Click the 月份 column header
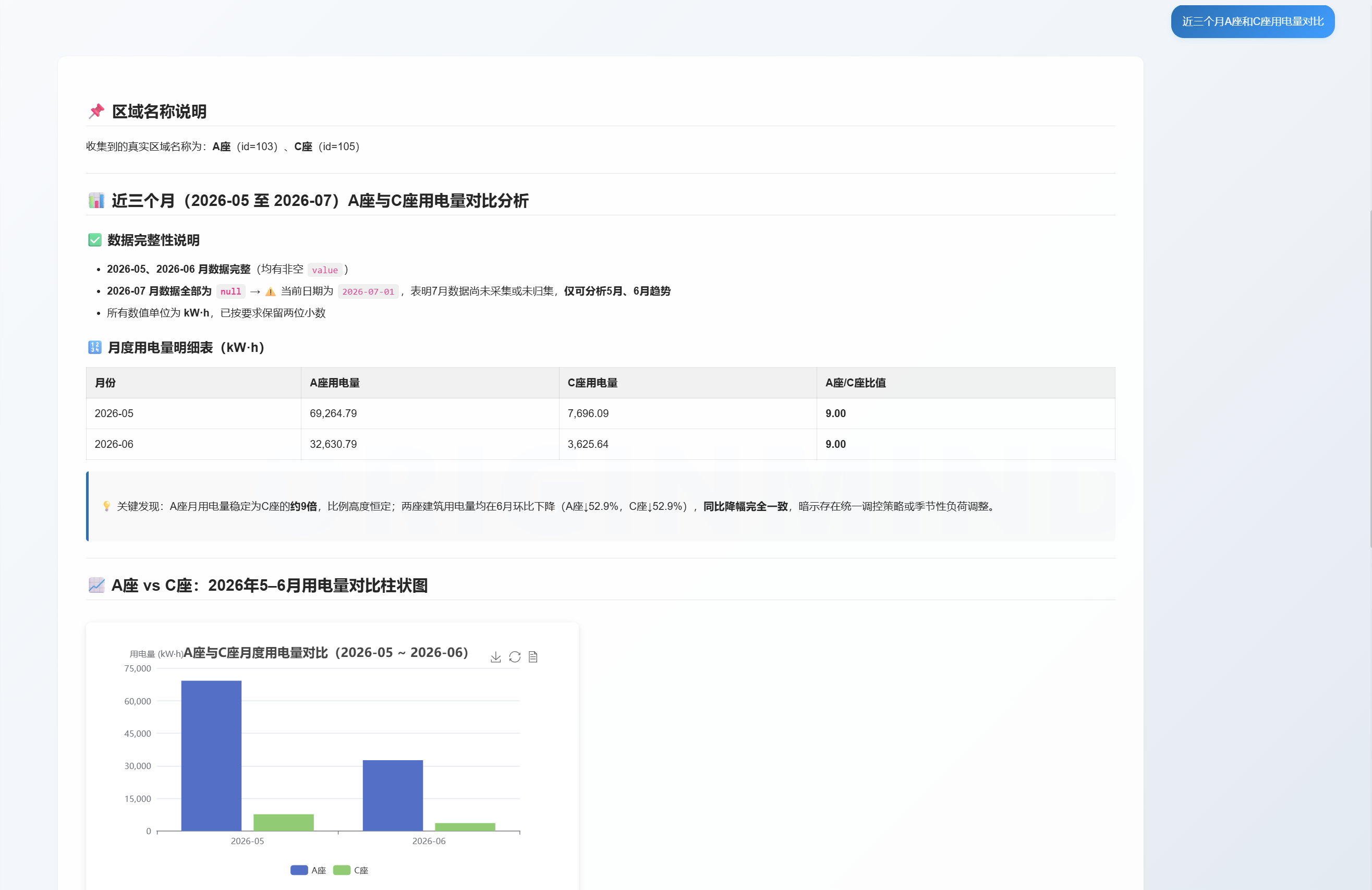 (193, 383)
